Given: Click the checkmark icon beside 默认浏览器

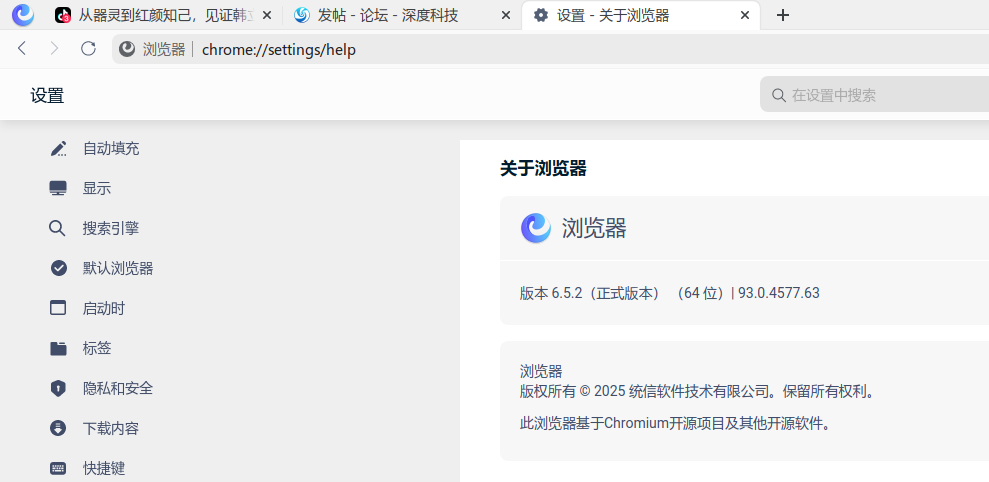Looking at the screenshot, I should point(59,268).
